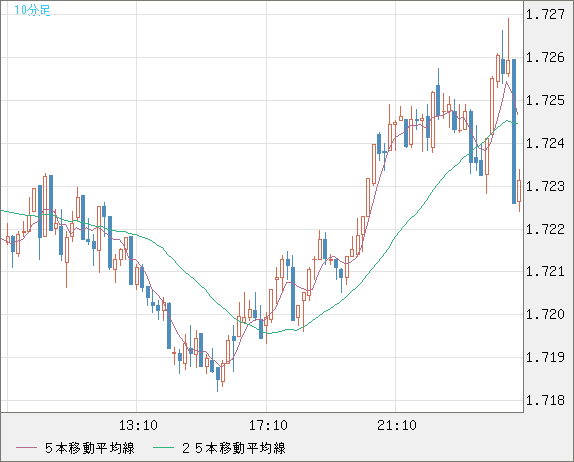Click the 1.727 price axis label
This screenshot has height=462, width=574.
(545, 14)
